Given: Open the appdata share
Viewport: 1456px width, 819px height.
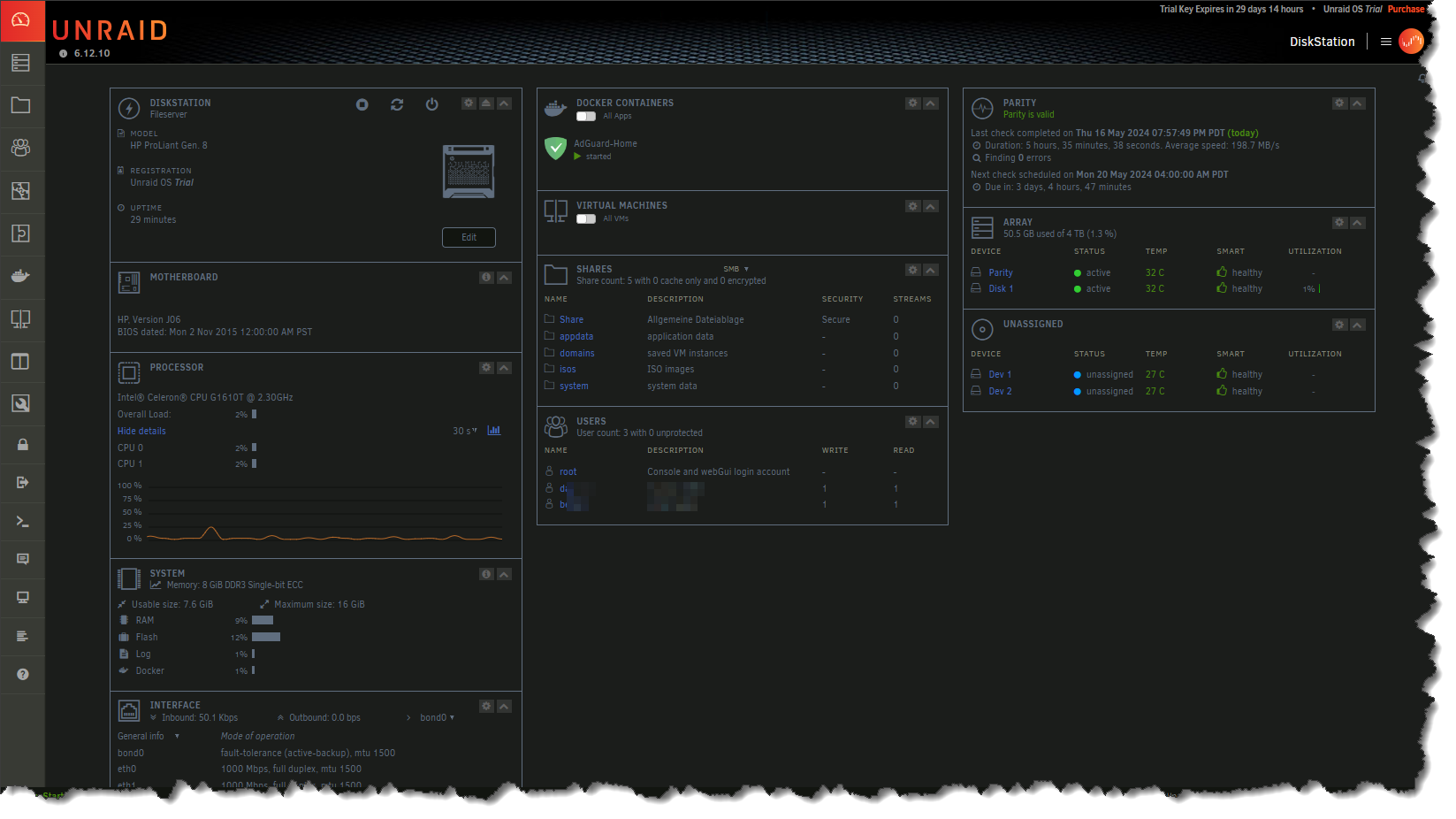Looking at the screenshot, I should [x=576, y=336].
